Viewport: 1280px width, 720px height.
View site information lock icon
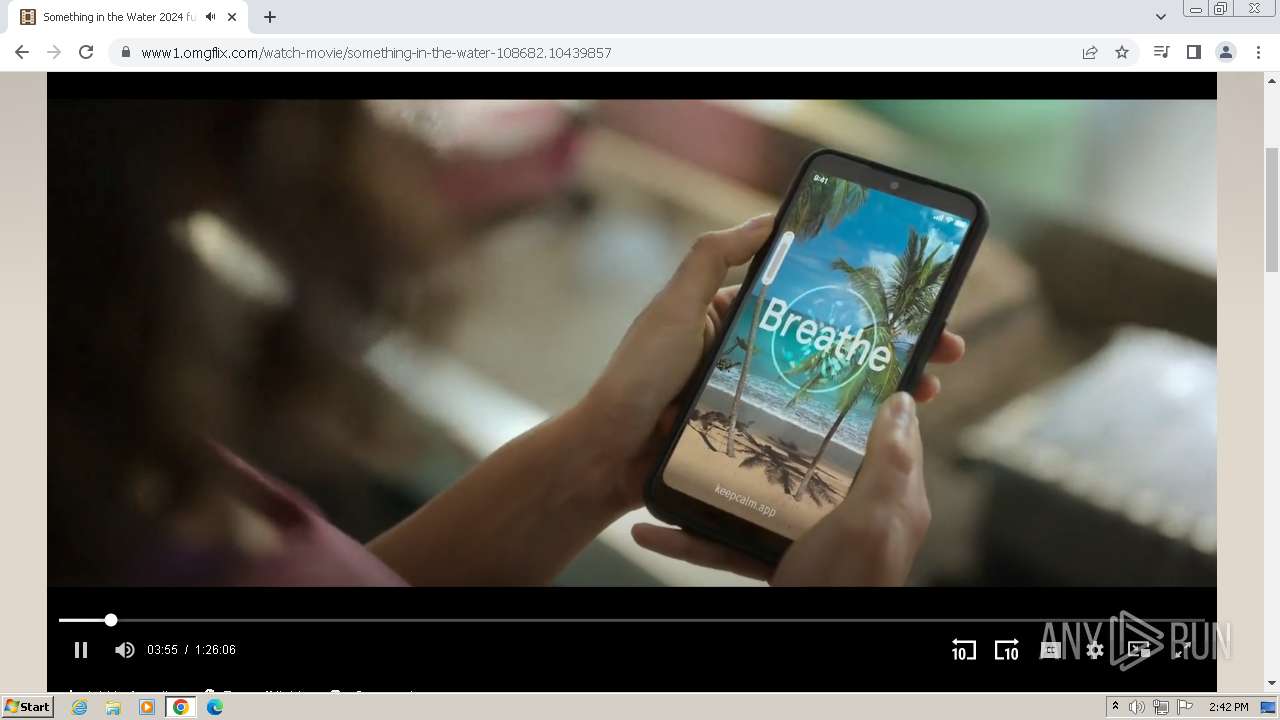(125, 52)
